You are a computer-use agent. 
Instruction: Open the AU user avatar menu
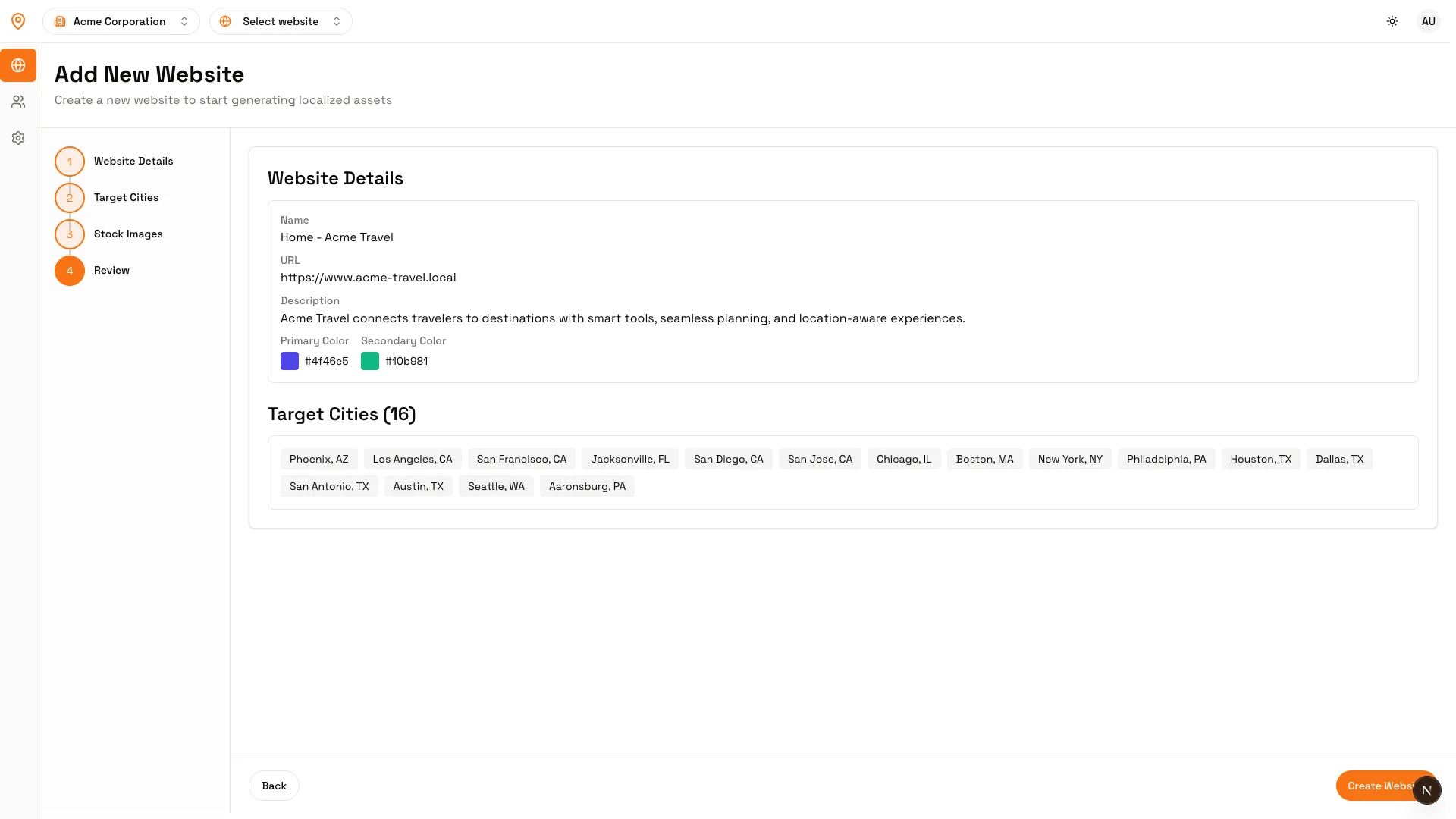(1429, 21)
